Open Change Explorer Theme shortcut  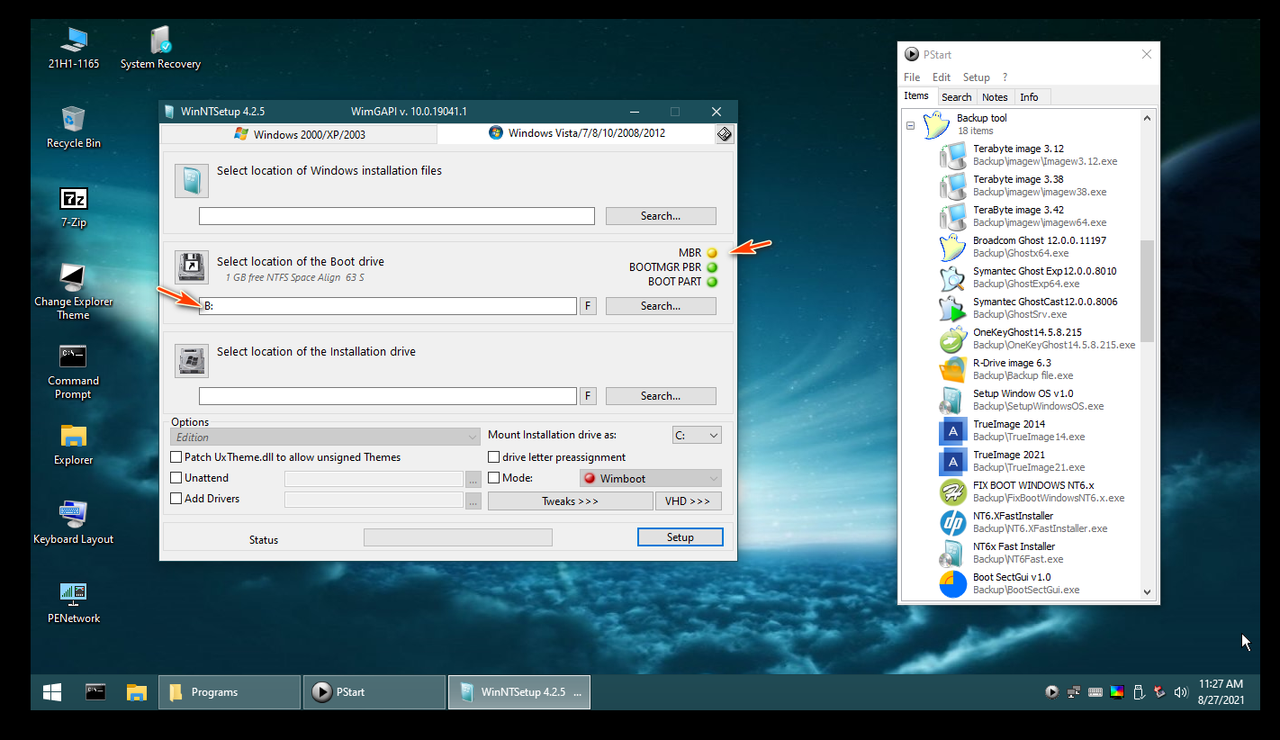[x=73, y=292]
